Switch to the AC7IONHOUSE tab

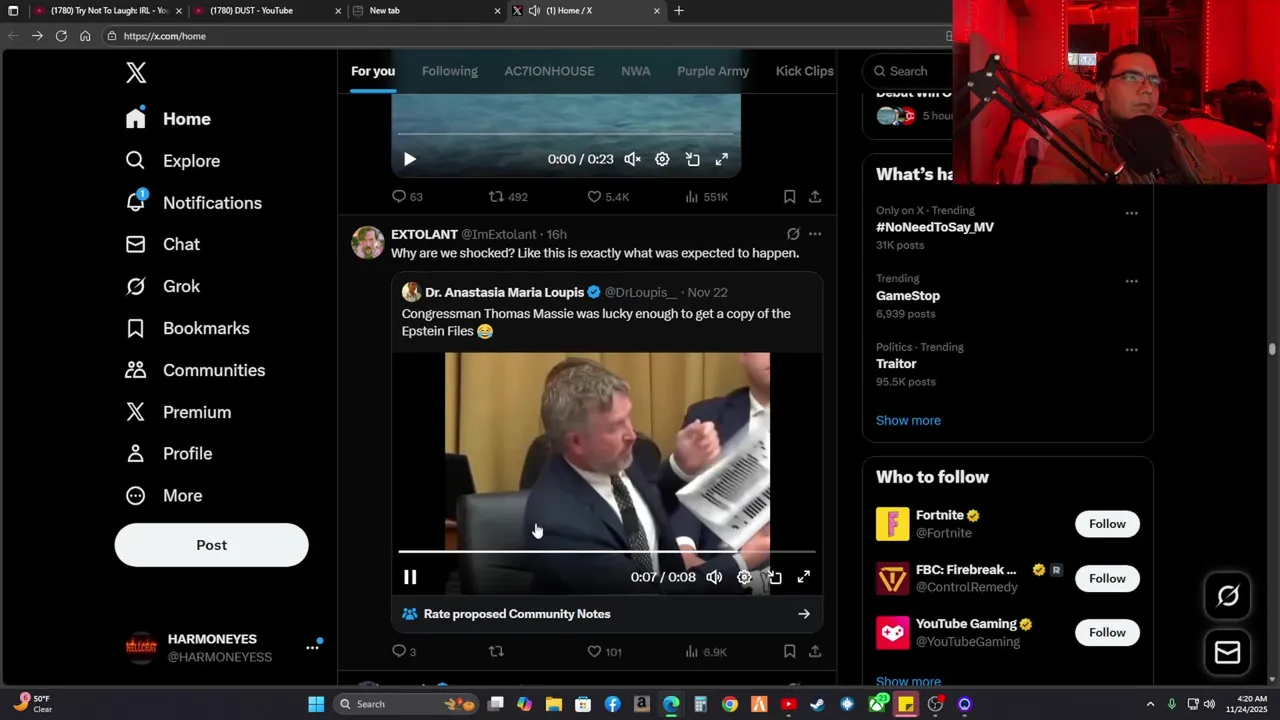click(x=549, y=71)
